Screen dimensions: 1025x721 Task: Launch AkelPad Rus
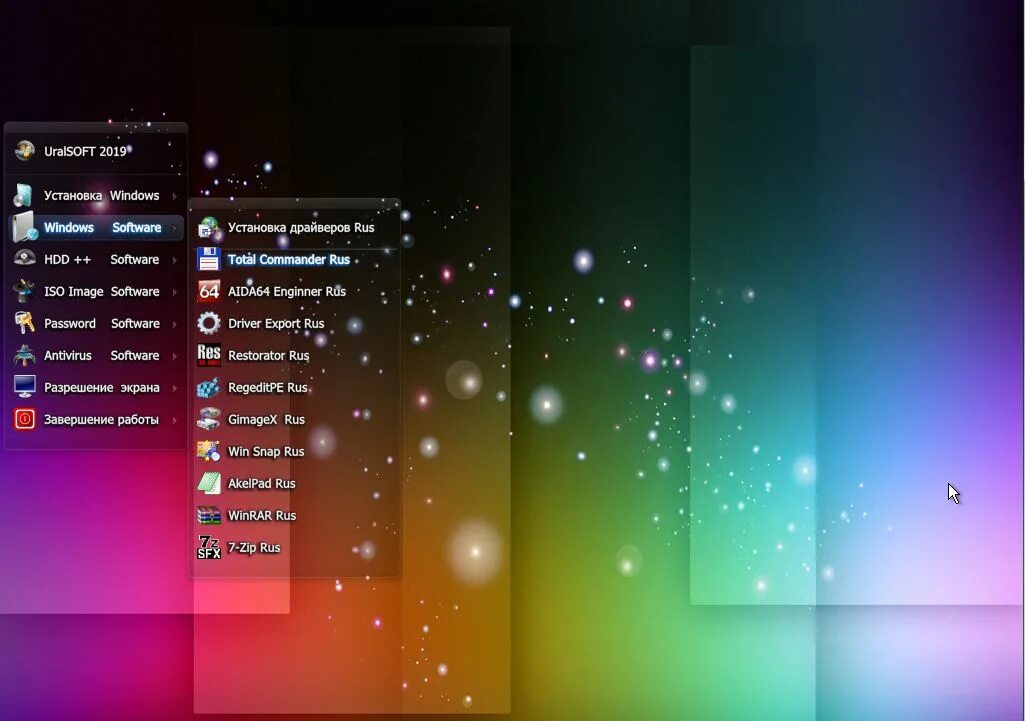(x=295, y=484)
